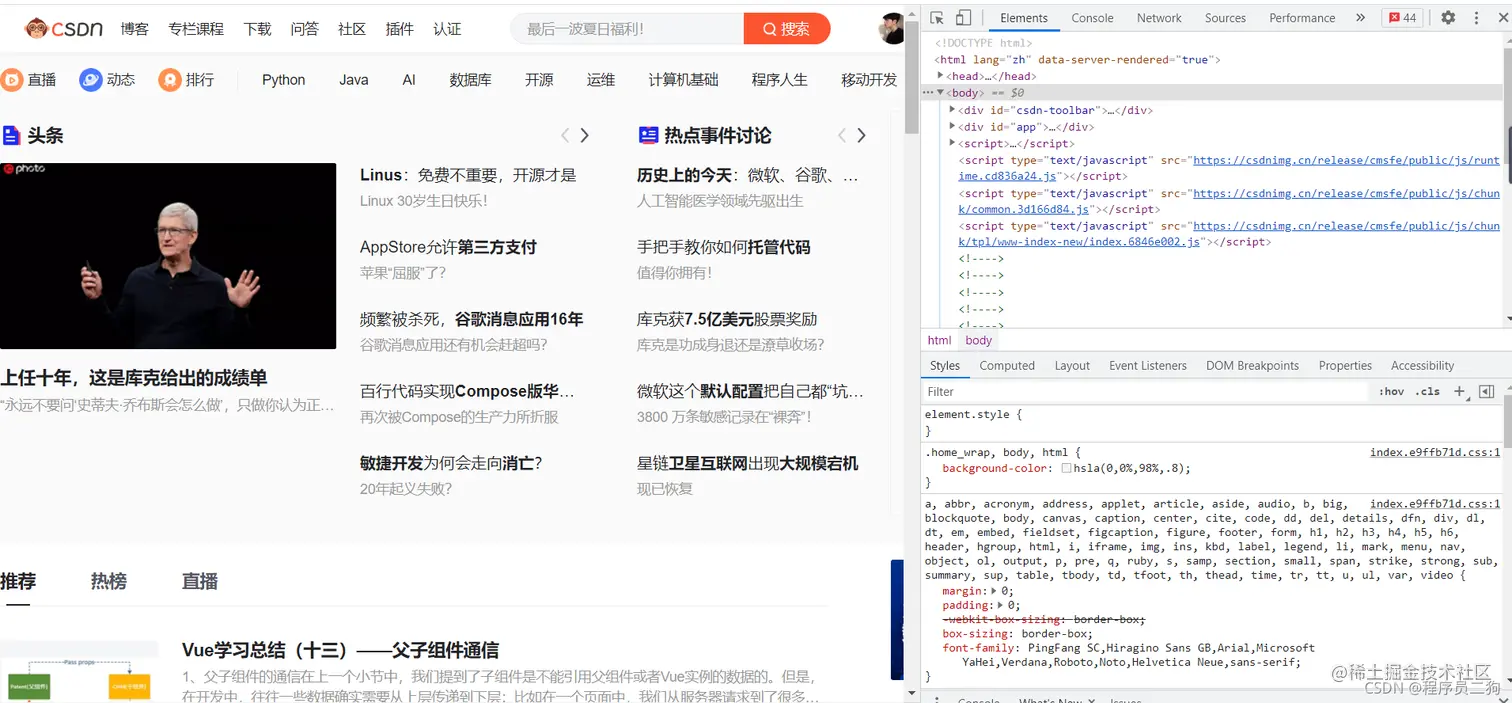Open the Computed styles tab
Screen dimensions: 1512x703
1007,366
